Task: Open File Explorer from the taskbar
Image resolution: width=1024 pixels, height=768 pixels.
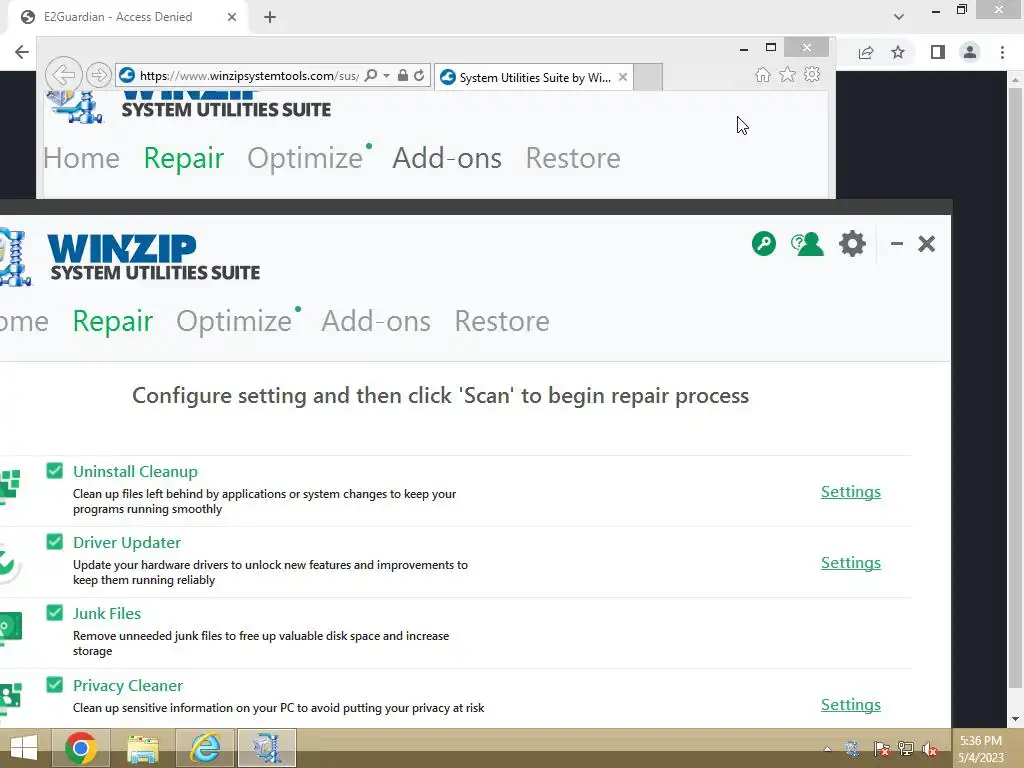Action: pyautogui.click(x=143, y=748)
